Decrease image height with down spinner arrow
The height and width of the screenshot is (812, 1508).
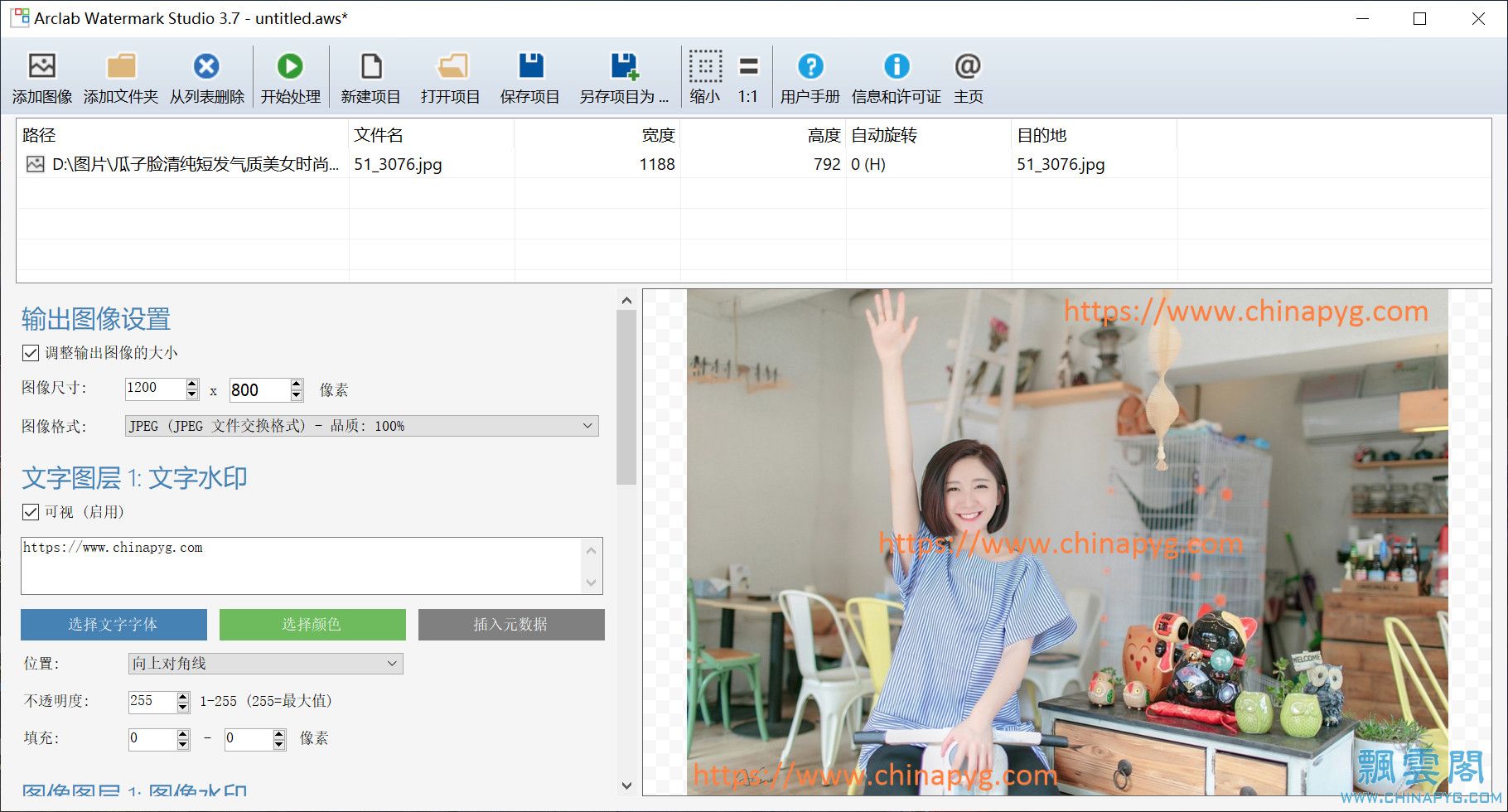(x=297, y=395)
